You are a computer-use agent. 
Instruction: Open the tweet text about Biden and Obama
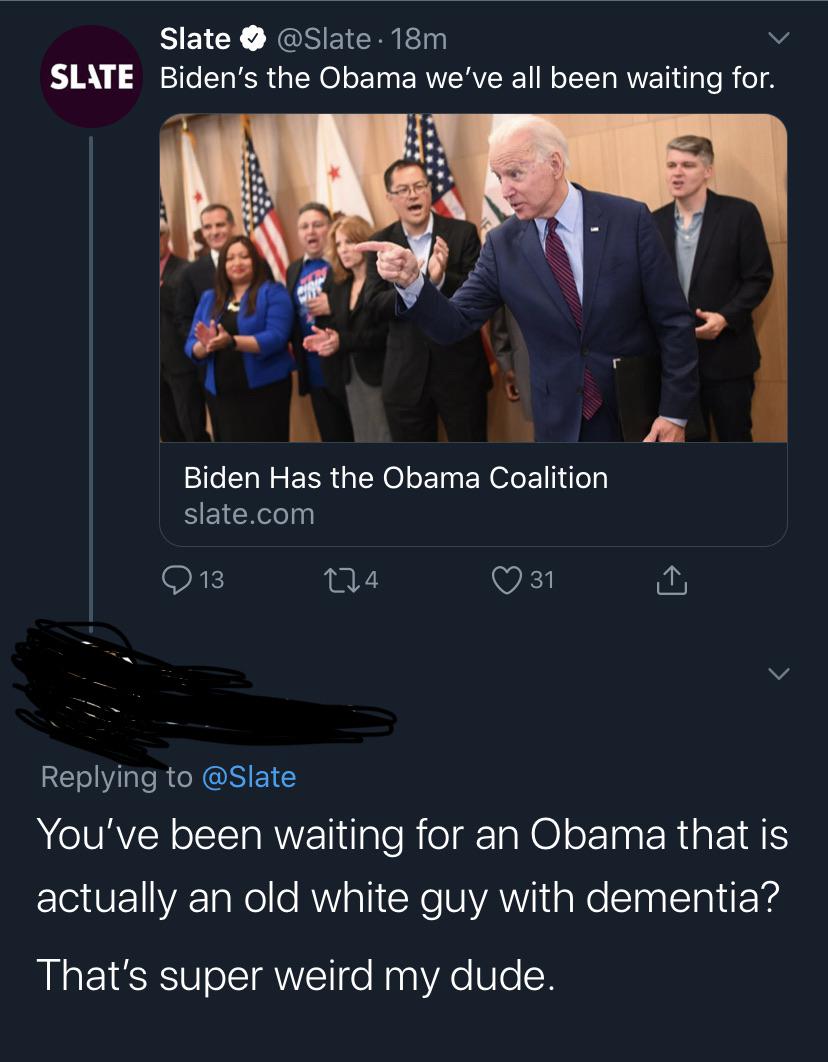(467, 78)
